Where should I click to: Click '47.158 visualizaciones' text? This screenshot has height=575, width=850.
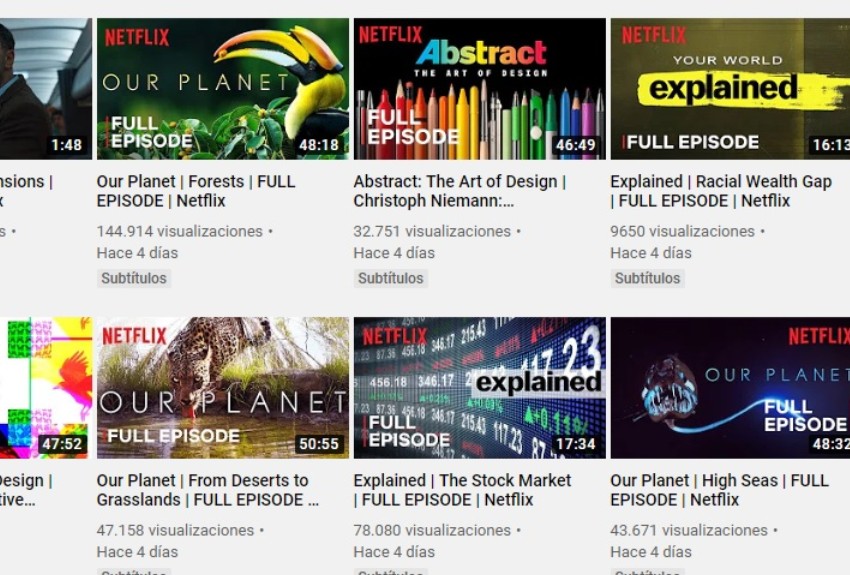coord(176,530)
